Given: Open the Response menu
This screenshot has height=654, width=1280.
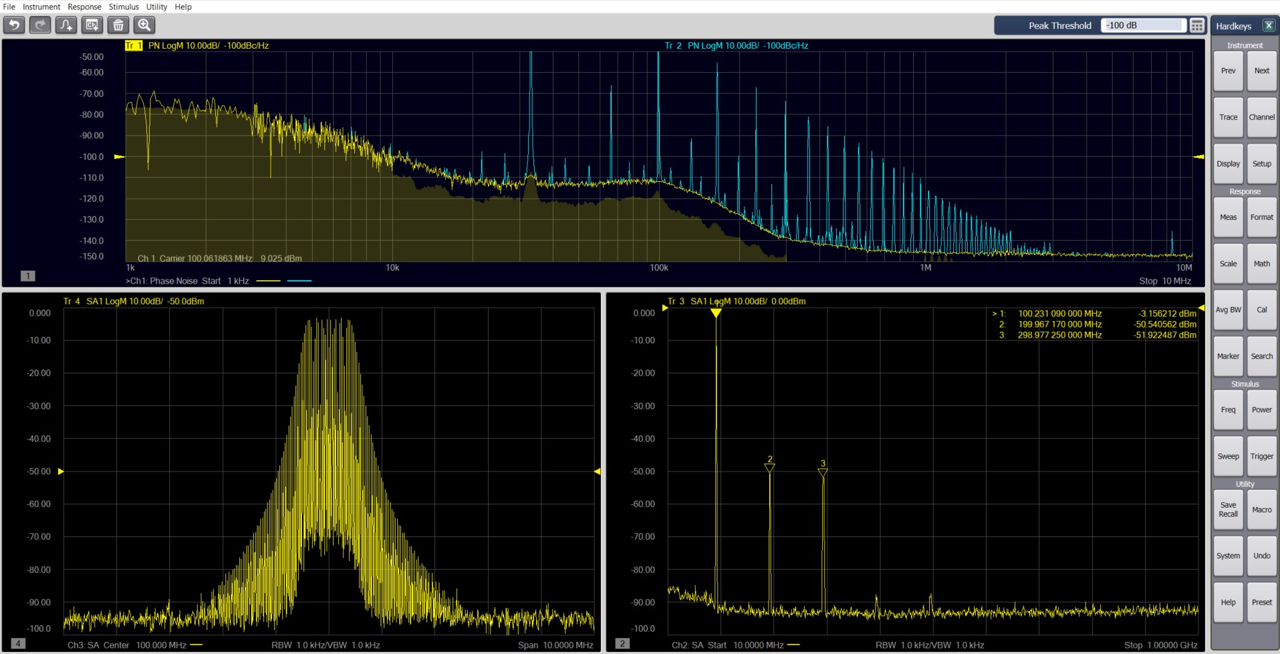Looking at the screenshot, I should click(x=84, y=6).
